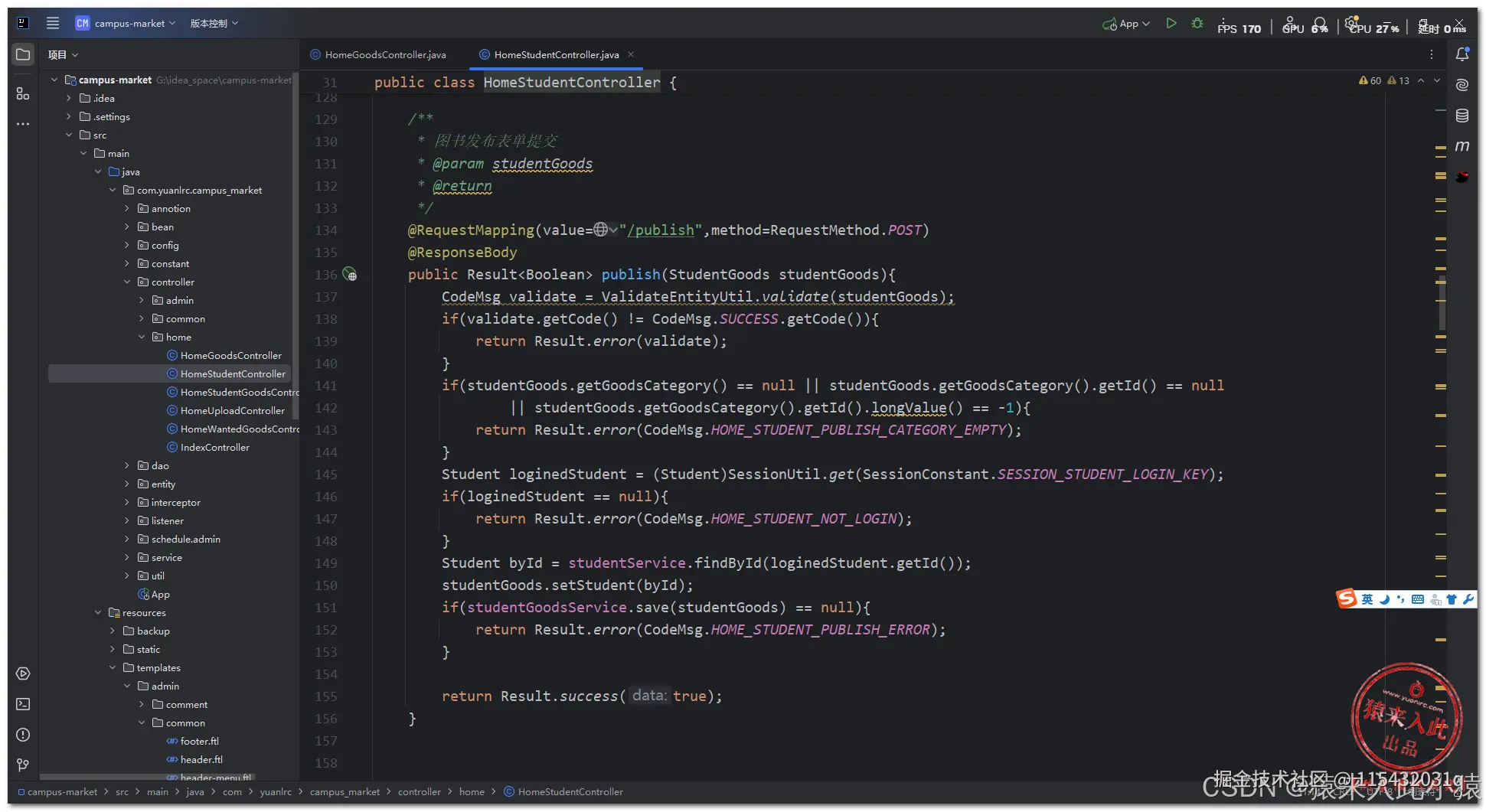Switch to HomeGoodsController.java tab

[378, 54]
